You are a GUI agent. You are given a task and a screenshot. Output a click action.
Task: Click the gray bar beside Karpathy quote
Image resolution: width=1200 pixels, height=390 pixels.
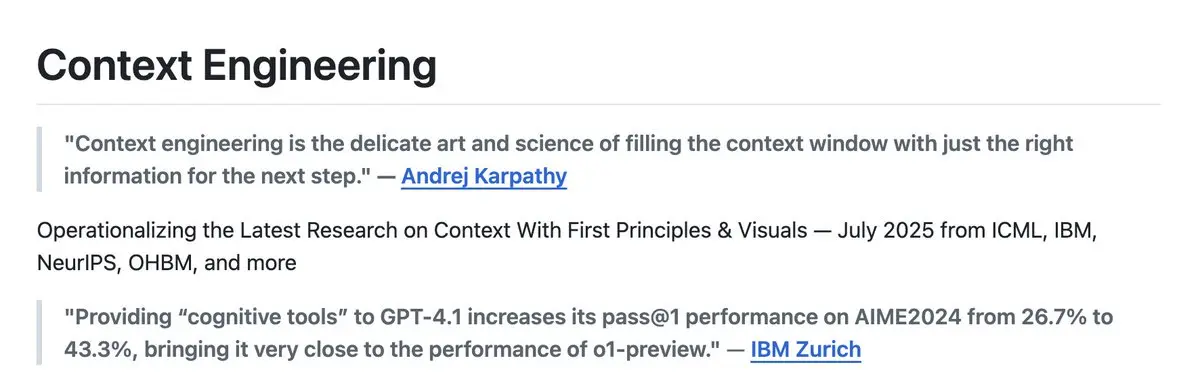[x=39, y=160]
